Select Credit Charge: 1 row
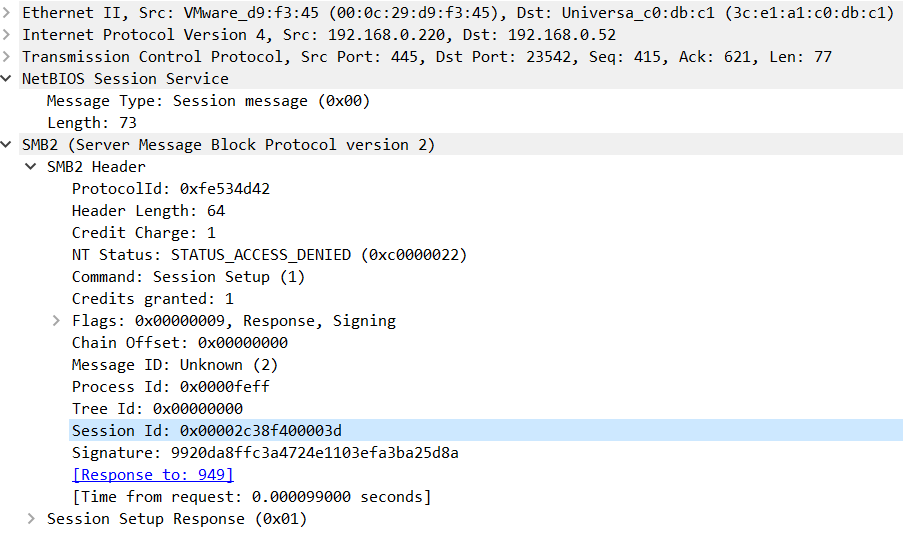Image resolution: width=903 pixels, height=534 pixels. pyautogui.click(x=143, y=233)
